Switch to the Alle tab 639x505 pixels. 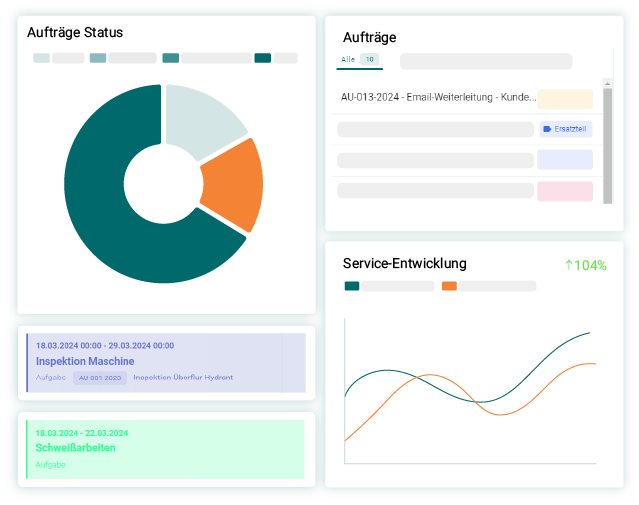[348, 60]
